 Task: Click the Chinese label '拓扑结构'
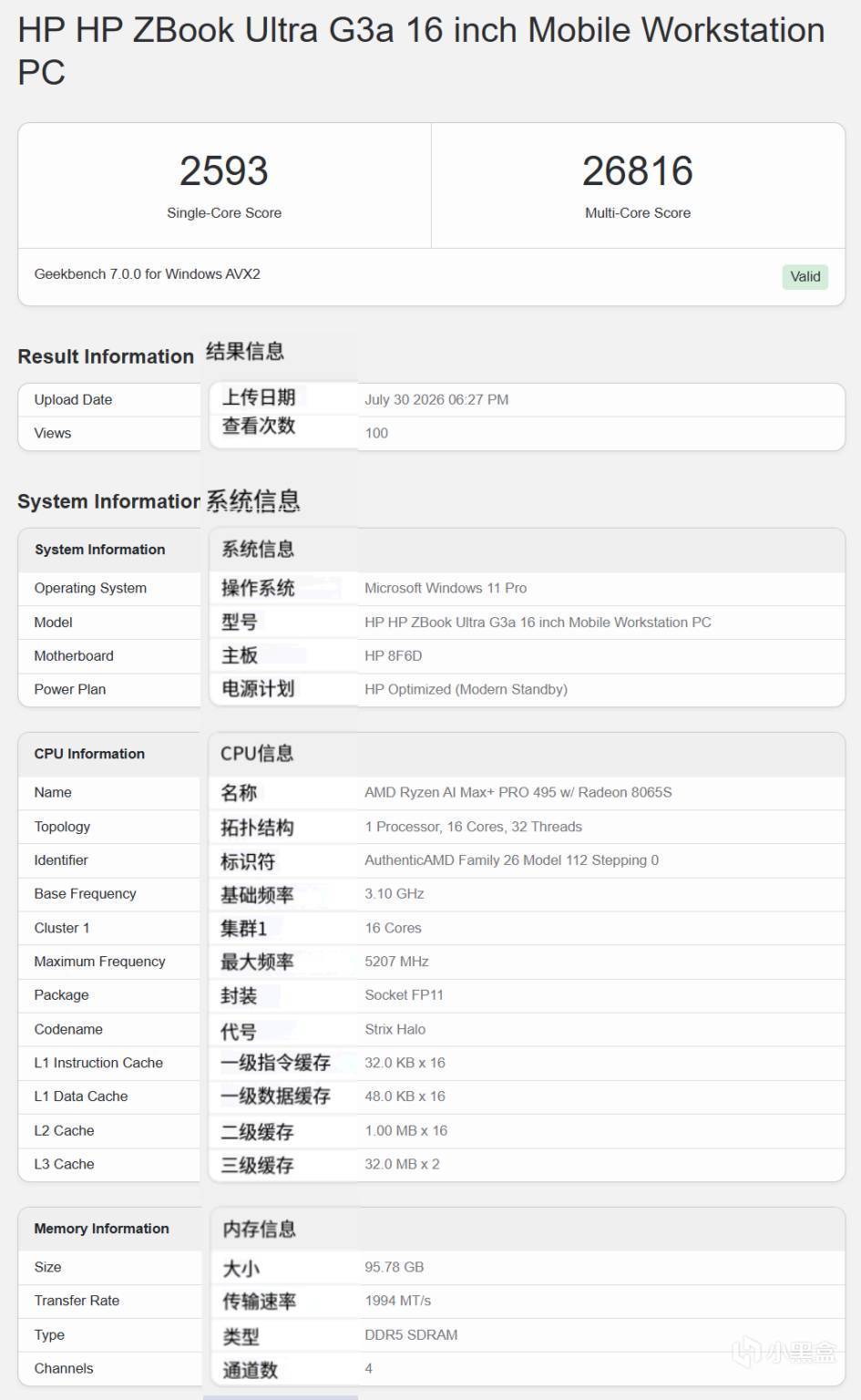point(257,828)
